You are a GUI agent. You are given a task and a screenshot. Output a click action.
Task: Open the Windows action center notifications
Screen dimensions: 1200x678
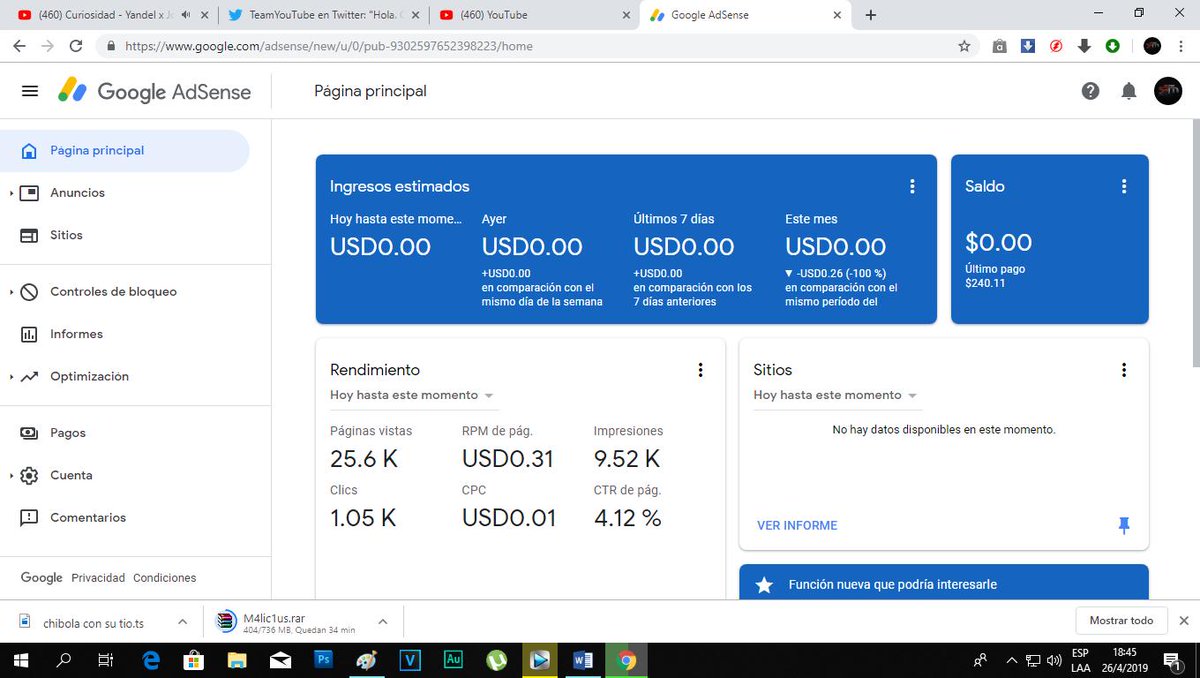1171,660
